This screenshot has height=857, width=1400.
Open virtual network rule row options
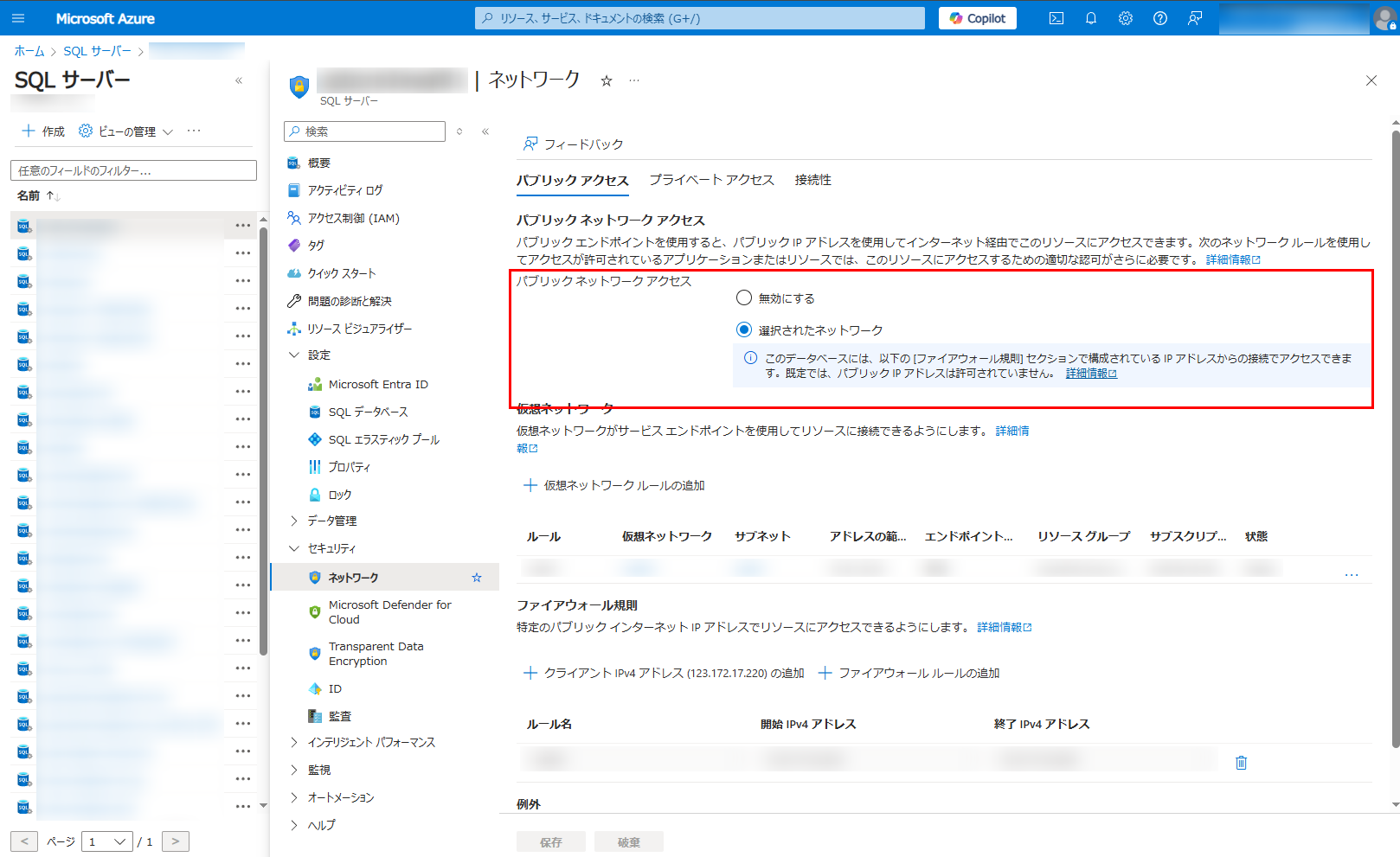pos(1352,575)
